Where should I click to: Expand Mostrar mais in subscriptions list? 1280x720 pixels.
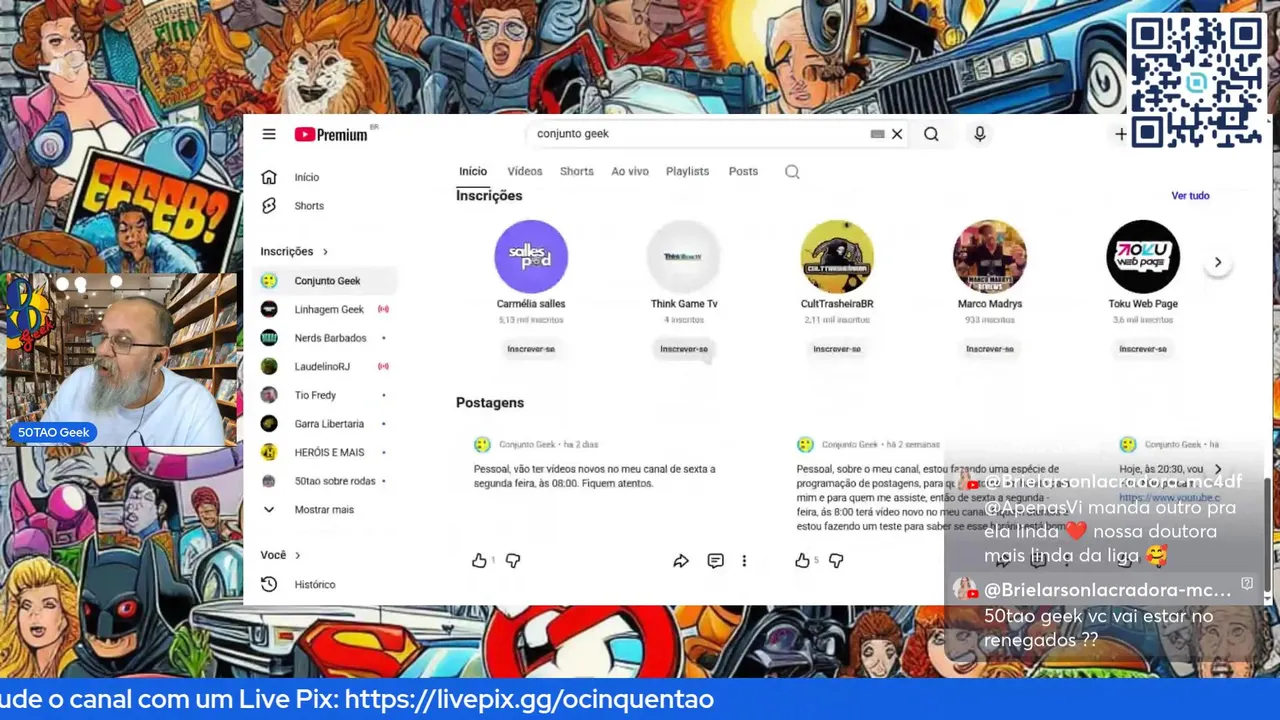(x=325, y=510)
